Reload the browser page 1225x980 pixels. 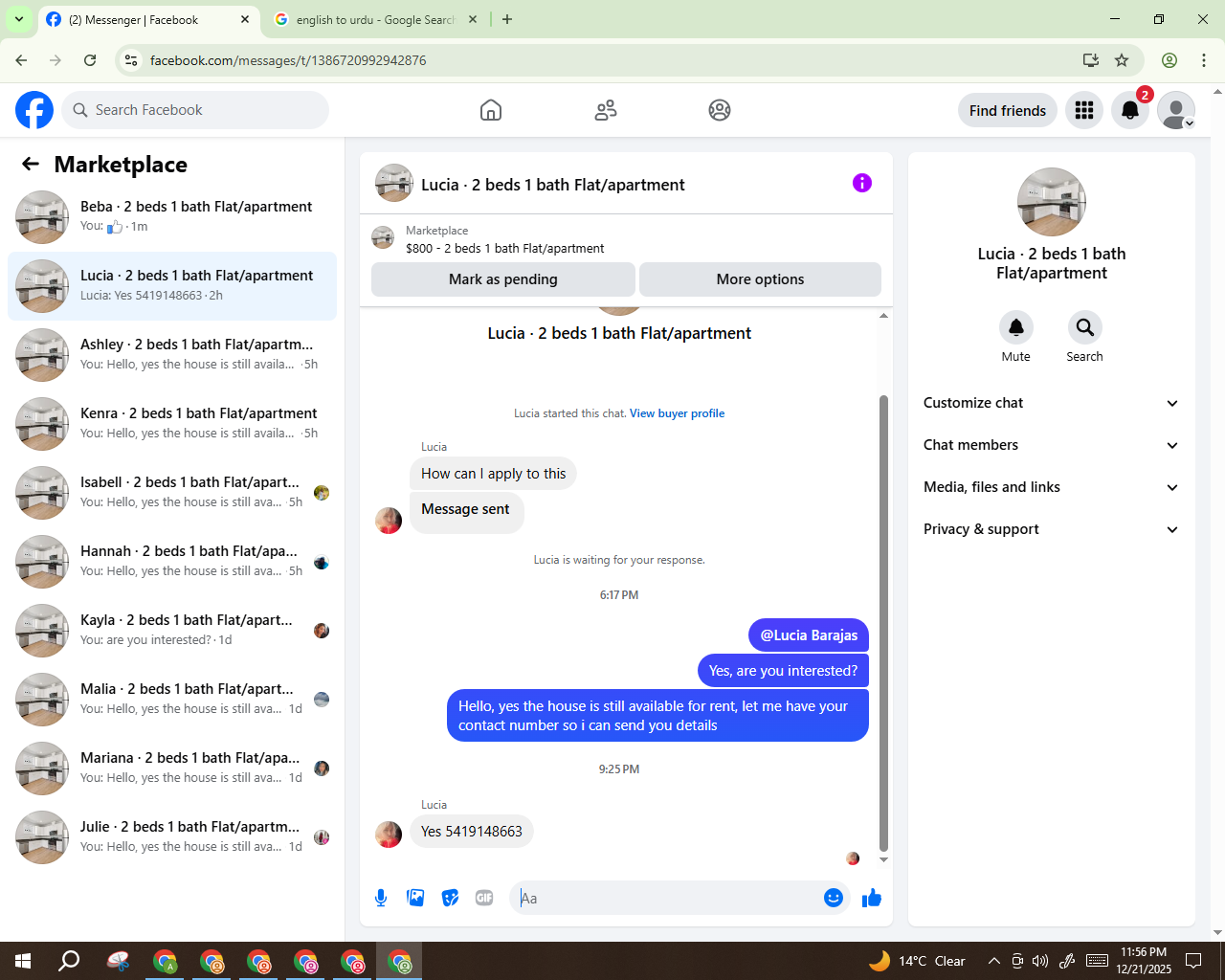point(90,60)
